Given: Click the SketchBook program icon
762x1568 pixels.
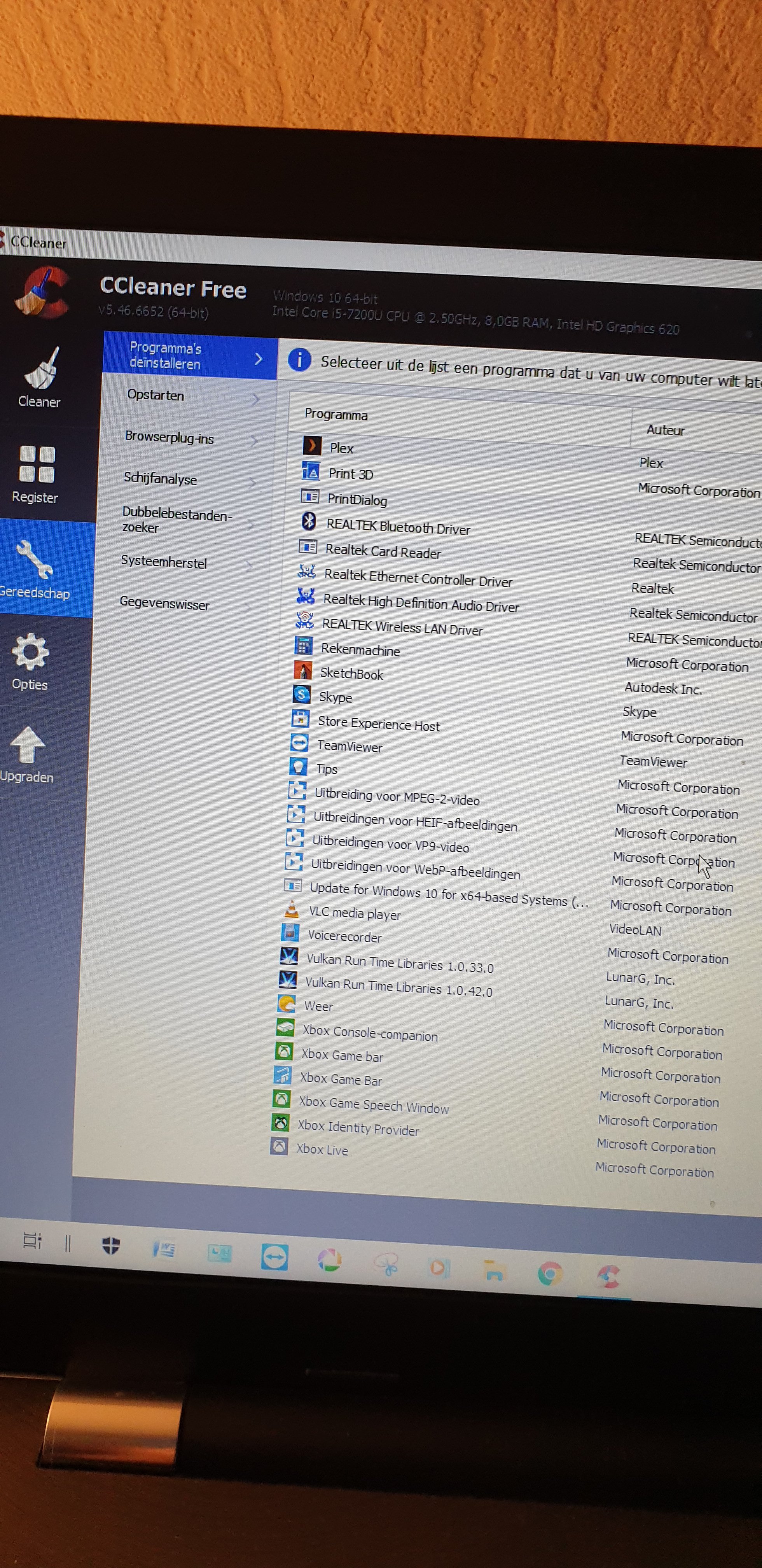Looking at the screenshot, I should coord(302,670).
